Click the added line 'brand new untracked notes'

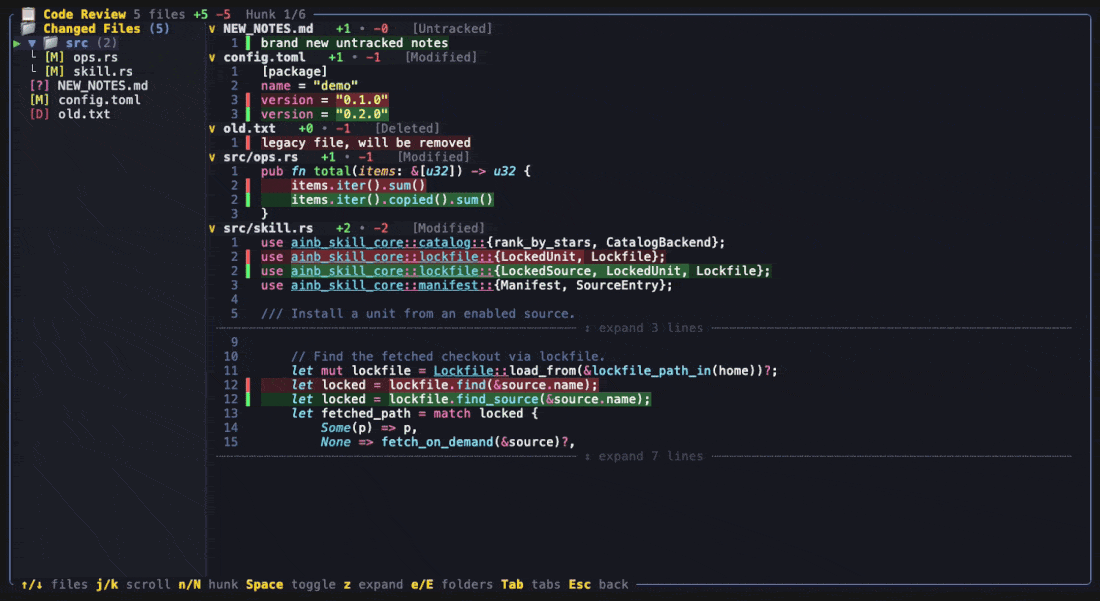[x=354, y=43]
